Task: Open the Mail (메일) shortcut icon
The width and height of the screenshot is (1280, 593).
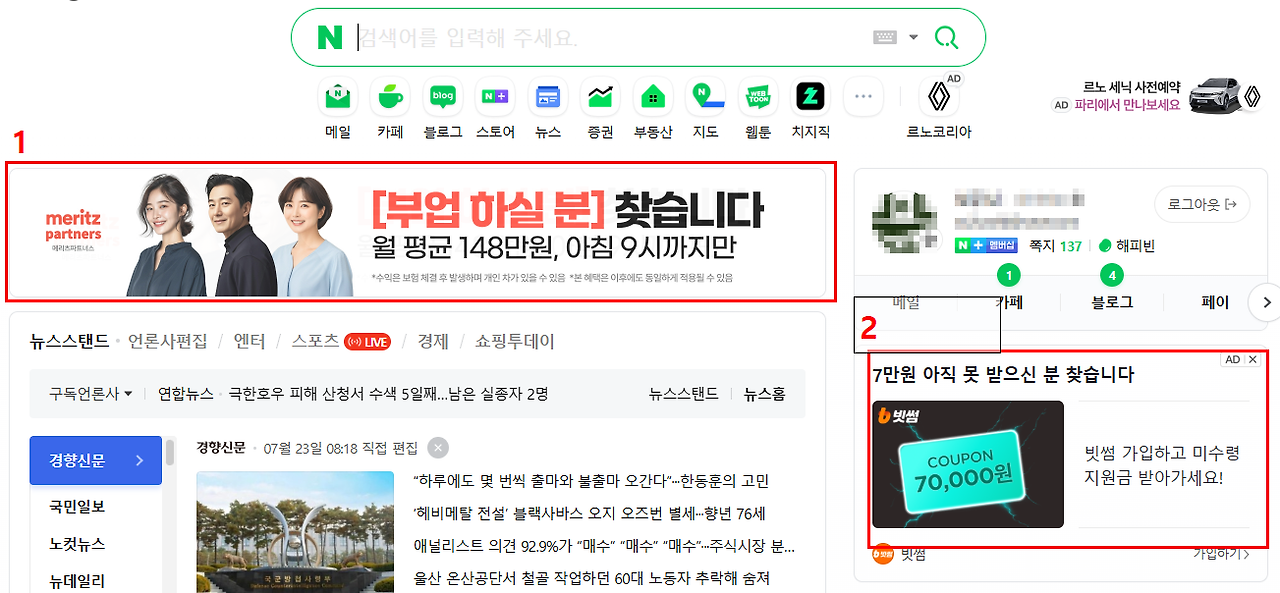Action: coord(338,97)
